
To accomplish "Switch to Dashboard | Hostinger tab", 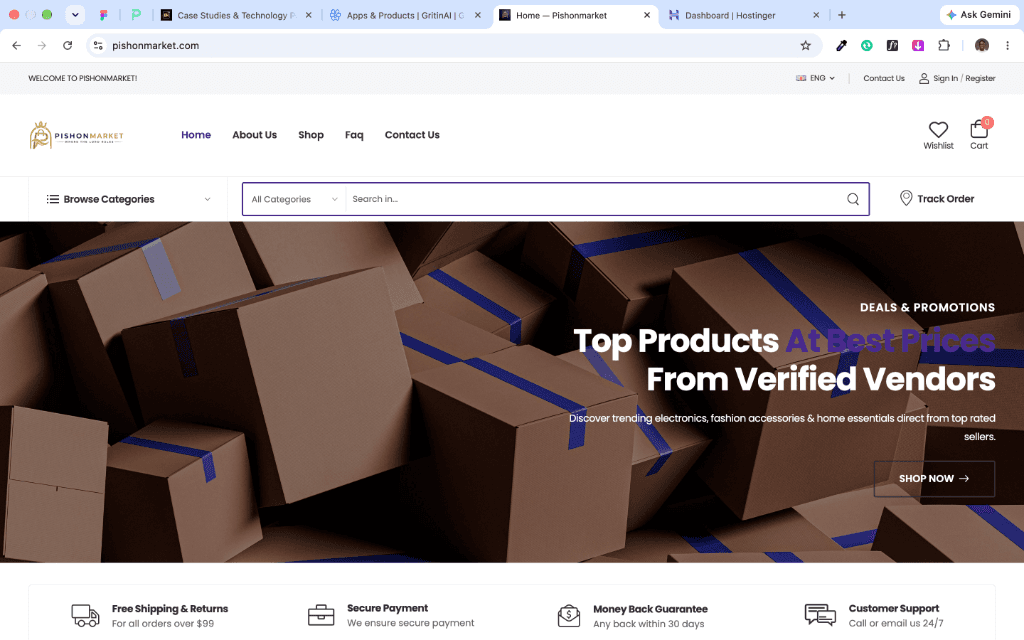I will click(744, 15).
